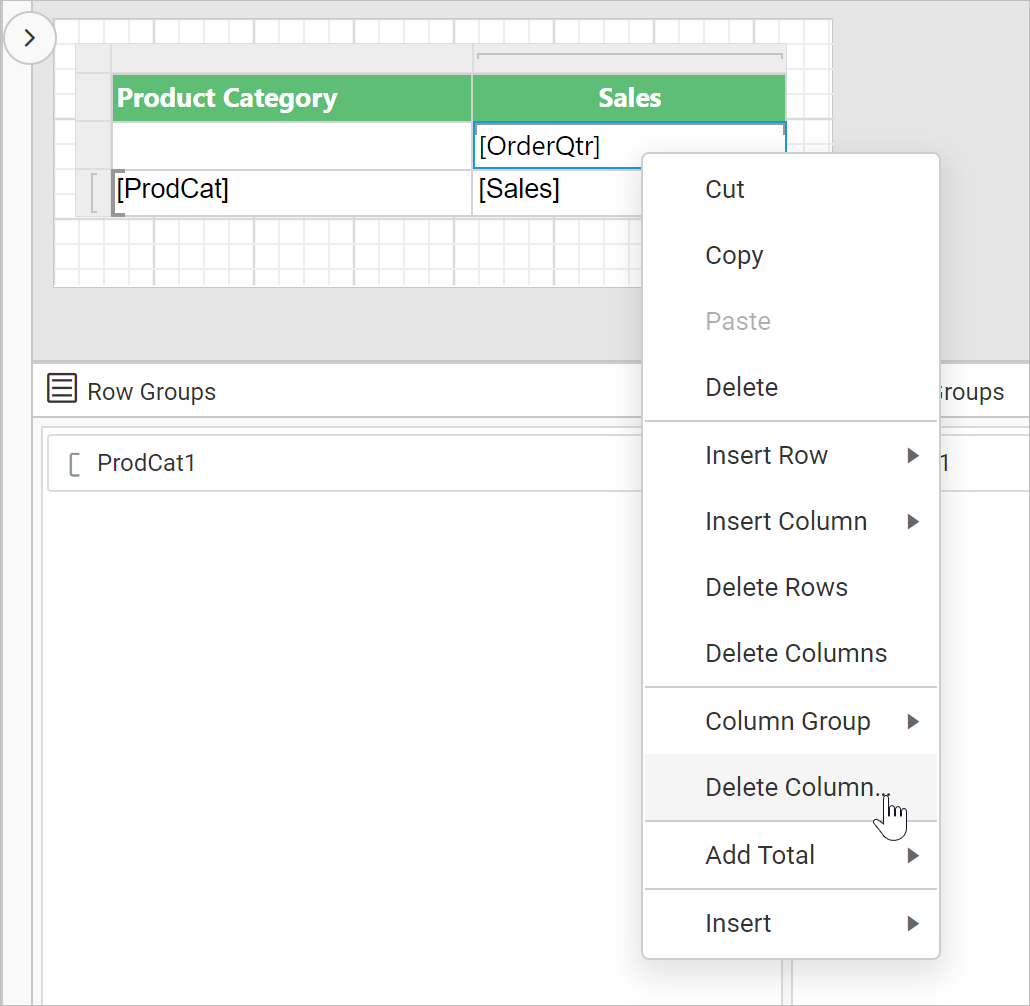Viewport: 1030px width, 1006px height.
Task: Click the group bracket icon beside ProdCat1
Action: tap(73, 462)
